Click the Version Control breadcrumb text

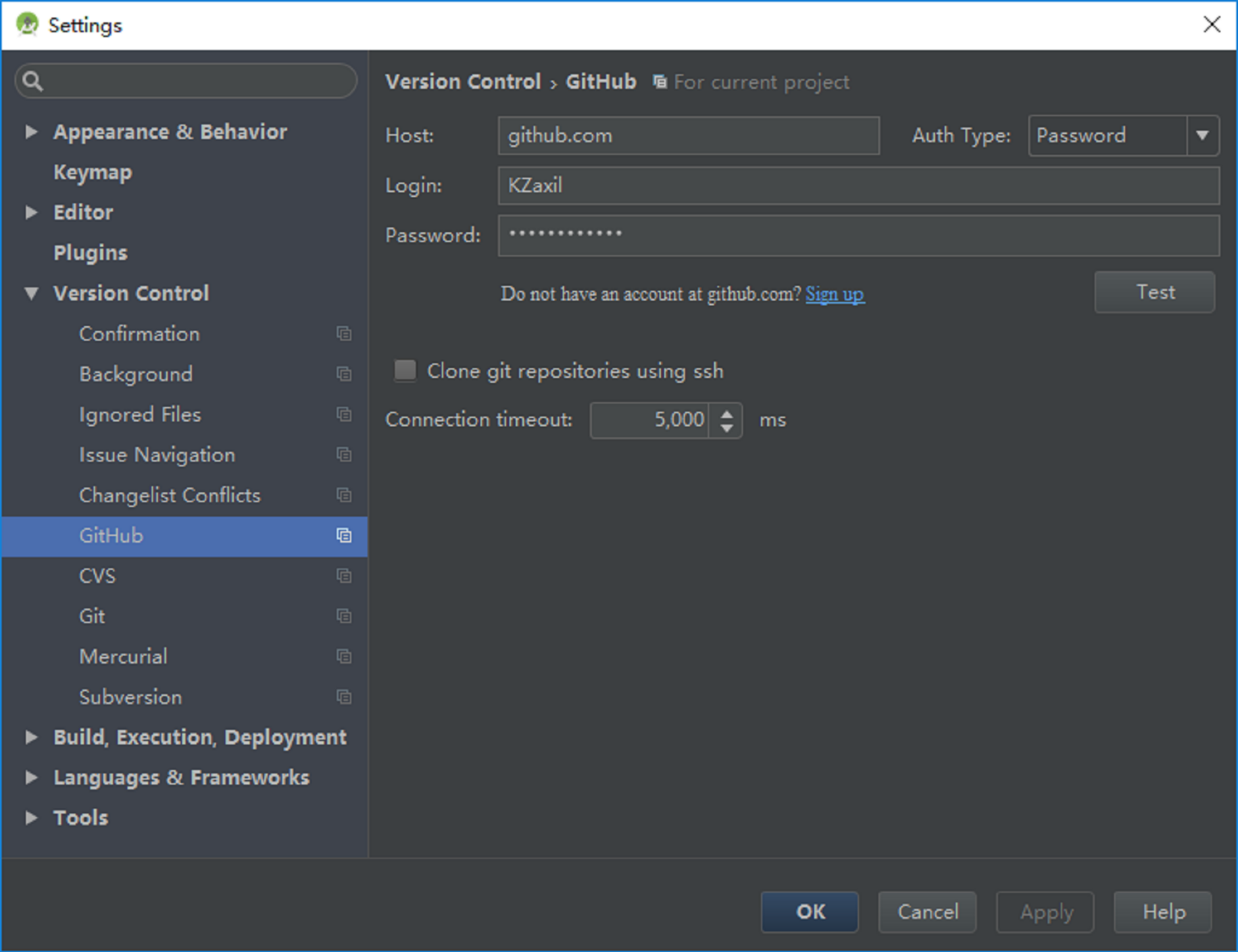pyautogui.click(x=463, y=82)
